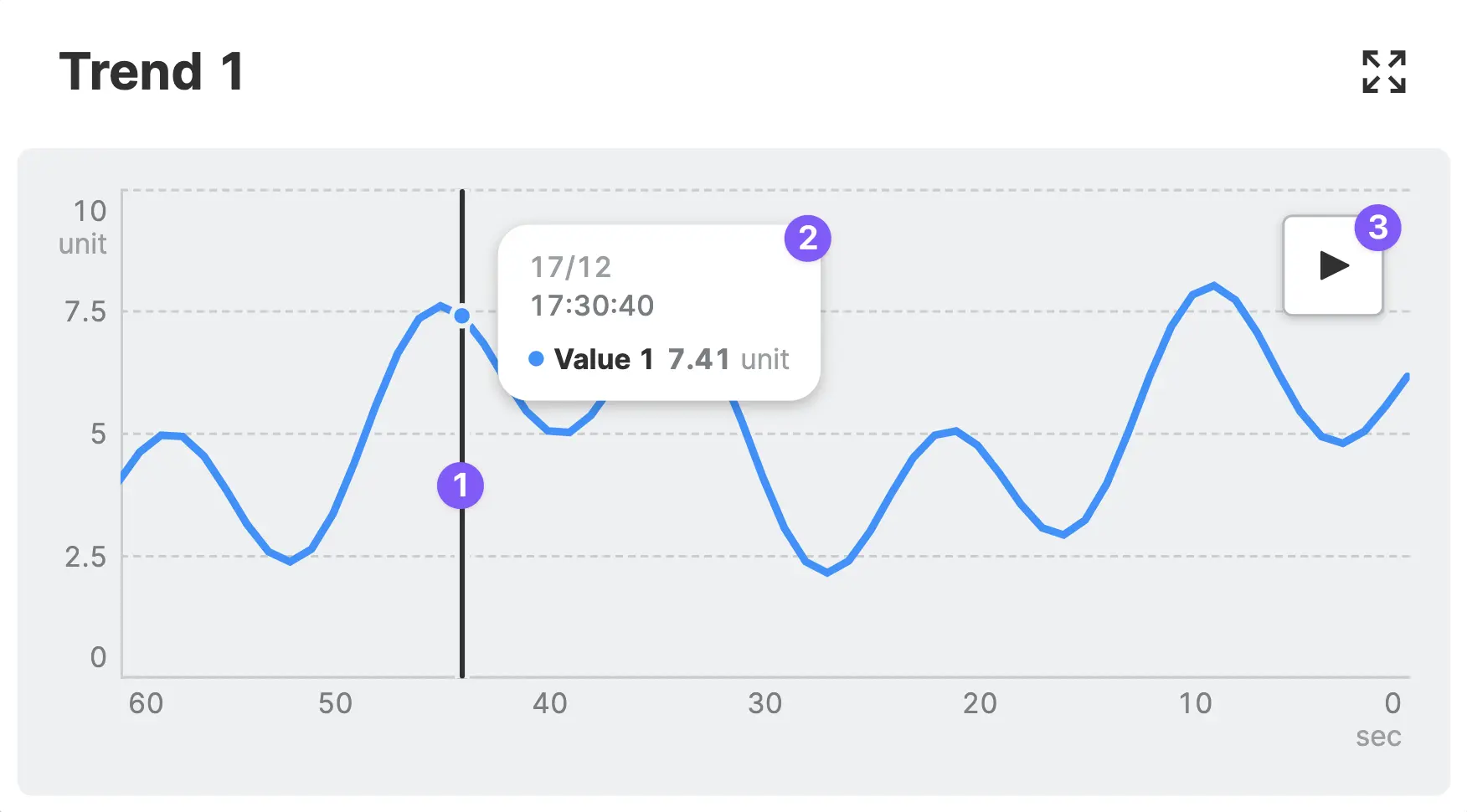
Task: Click the sec unit label under the time axis
Action: tap(1378, 737)
